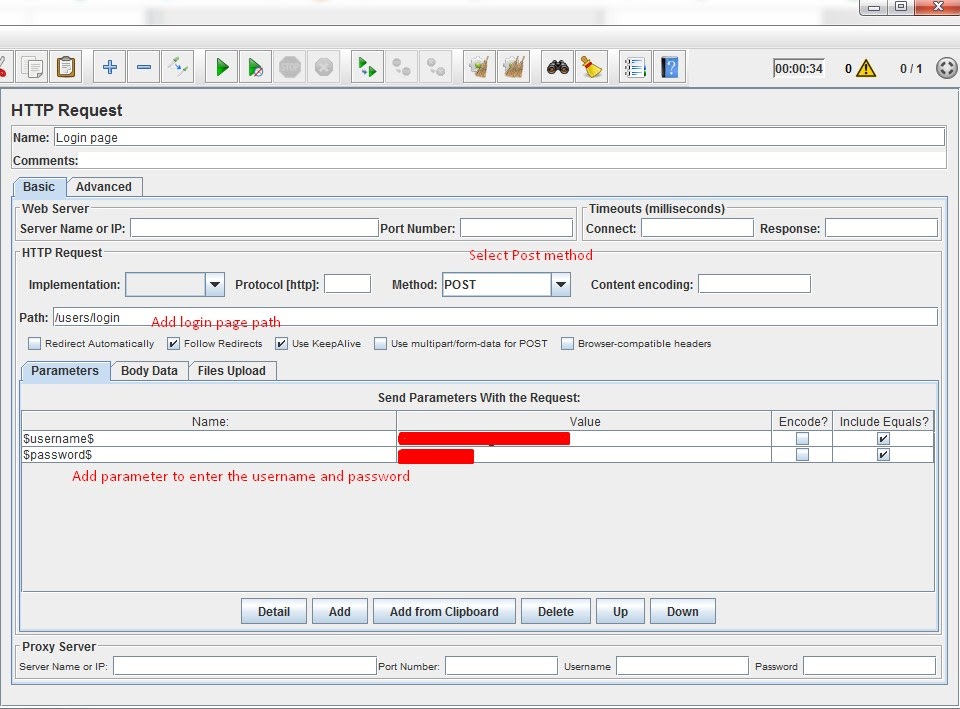Click the Expand All plus icon
This screenshot has width=960, height=709.
(x=110, y=67)
